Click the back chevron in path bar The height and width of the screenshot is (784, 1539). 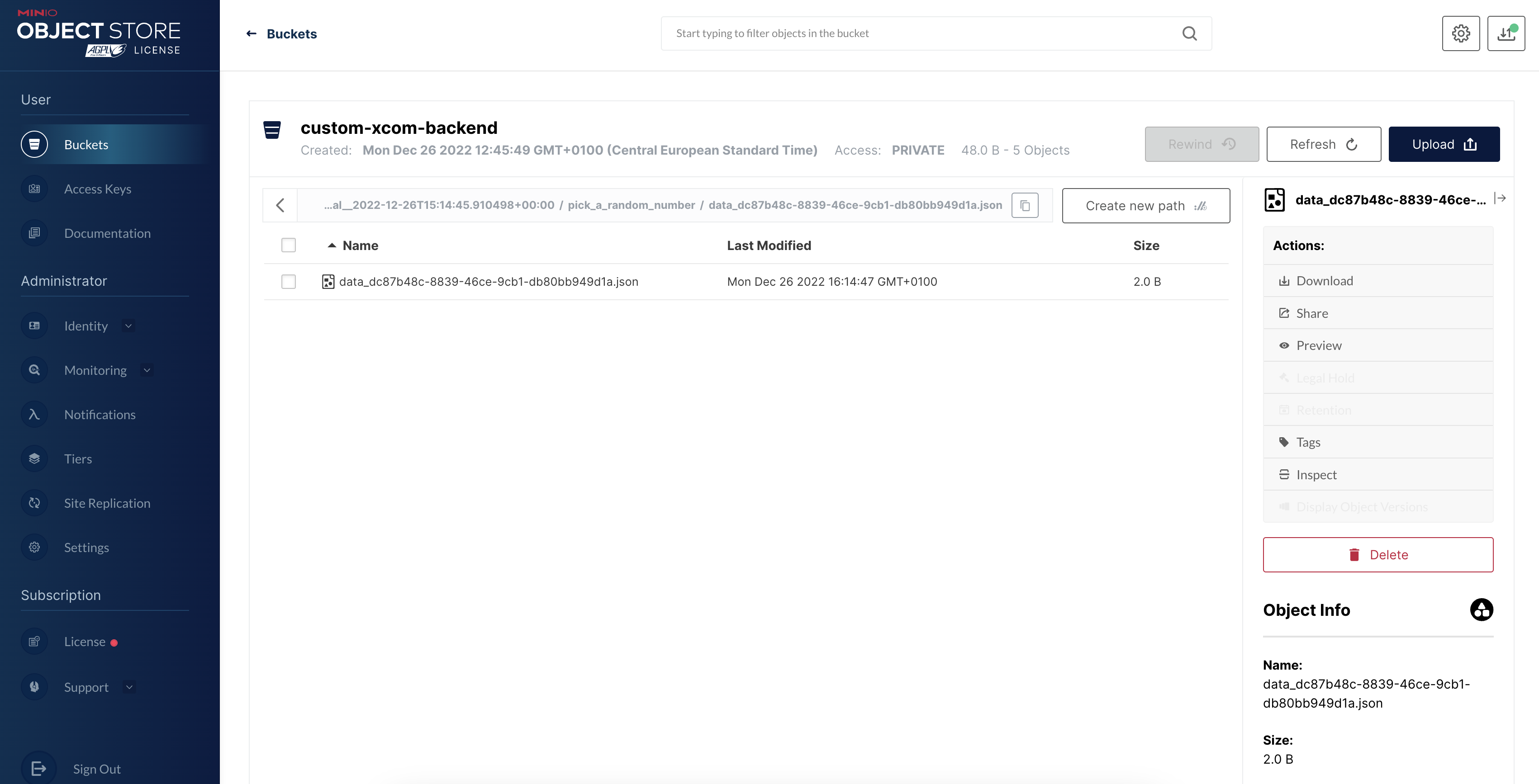(280, 205)
